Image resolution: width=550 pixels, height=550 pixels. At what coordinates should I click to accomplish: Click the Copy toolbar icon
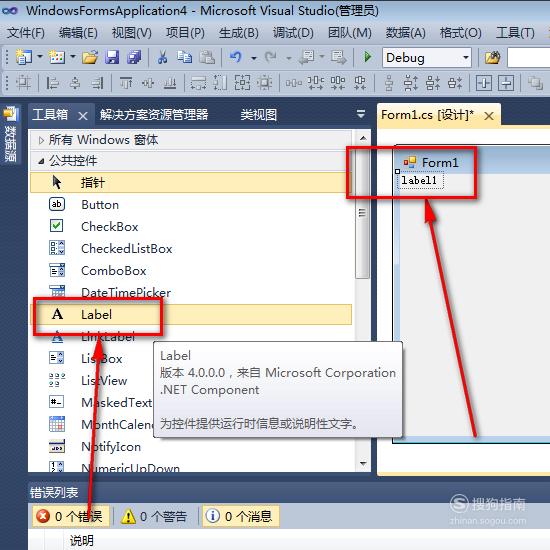click(x=185, y=57)
